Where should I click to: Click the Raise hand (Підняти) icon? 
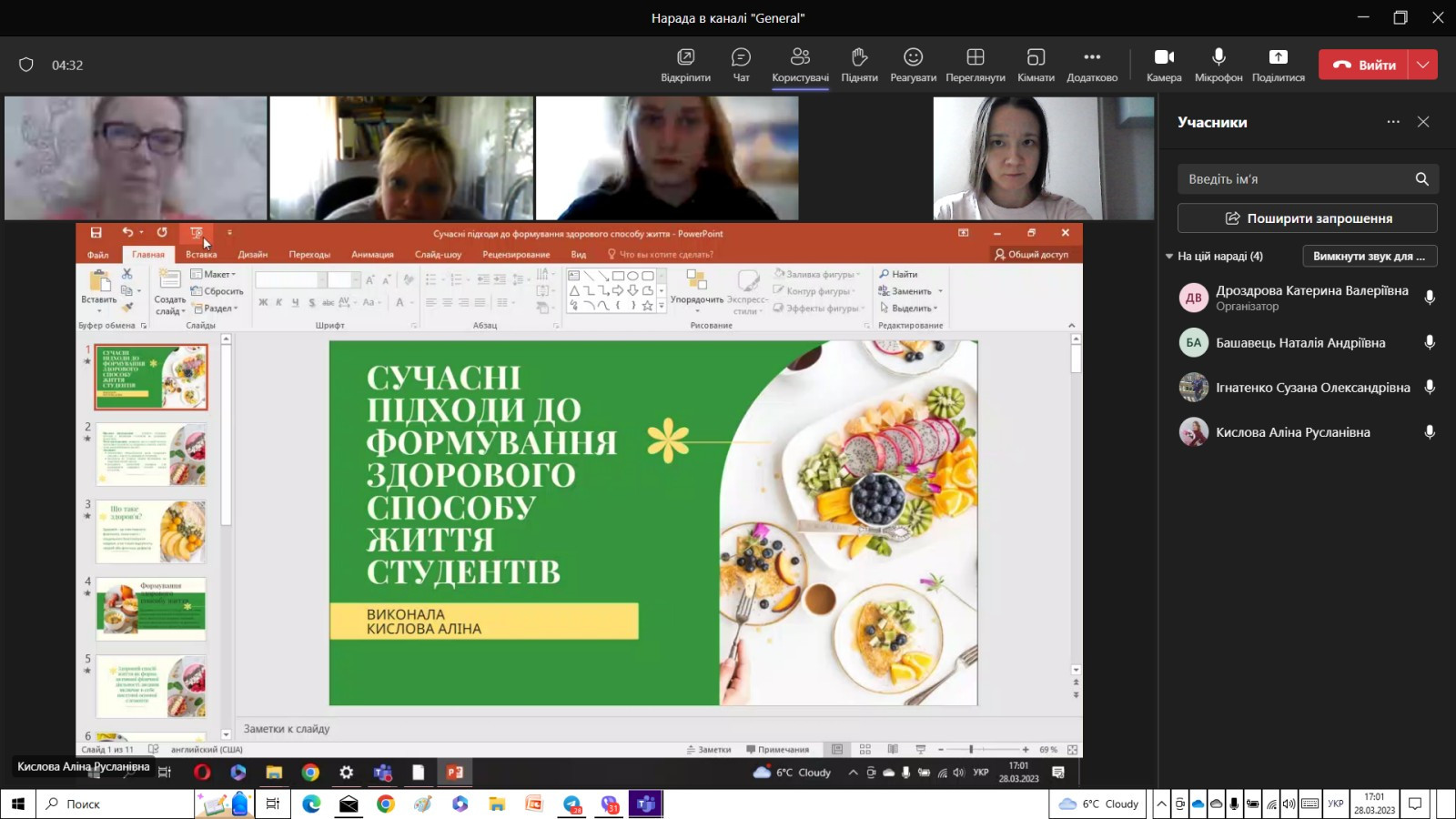click(x=859, y=58)
